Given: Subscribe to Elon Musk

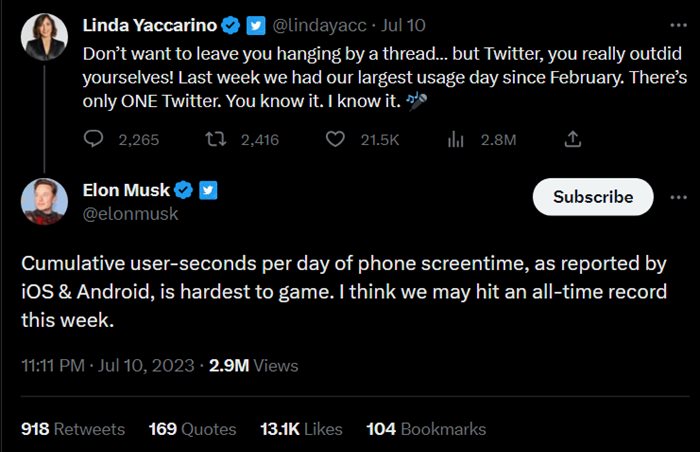Looking at the screenshot, I should (x=593, y=197).
